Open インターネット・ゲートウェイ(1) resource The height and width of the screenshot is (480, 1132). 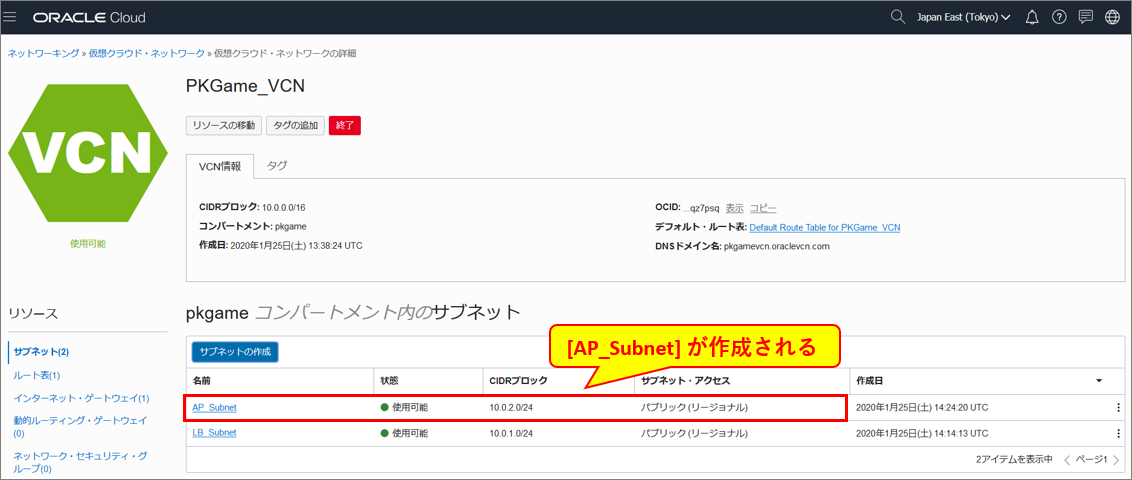click(x=81, y=398)
